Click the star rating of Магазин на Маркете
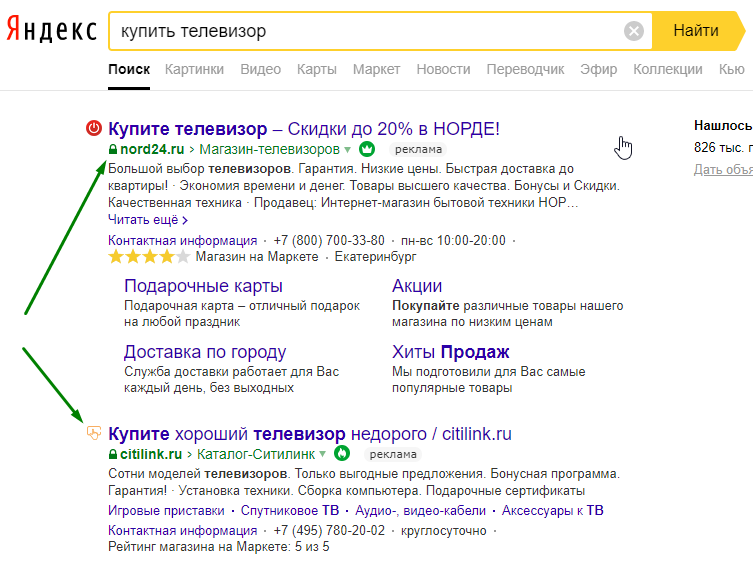Viewport: 753px width, 571px height. (149, 256)
